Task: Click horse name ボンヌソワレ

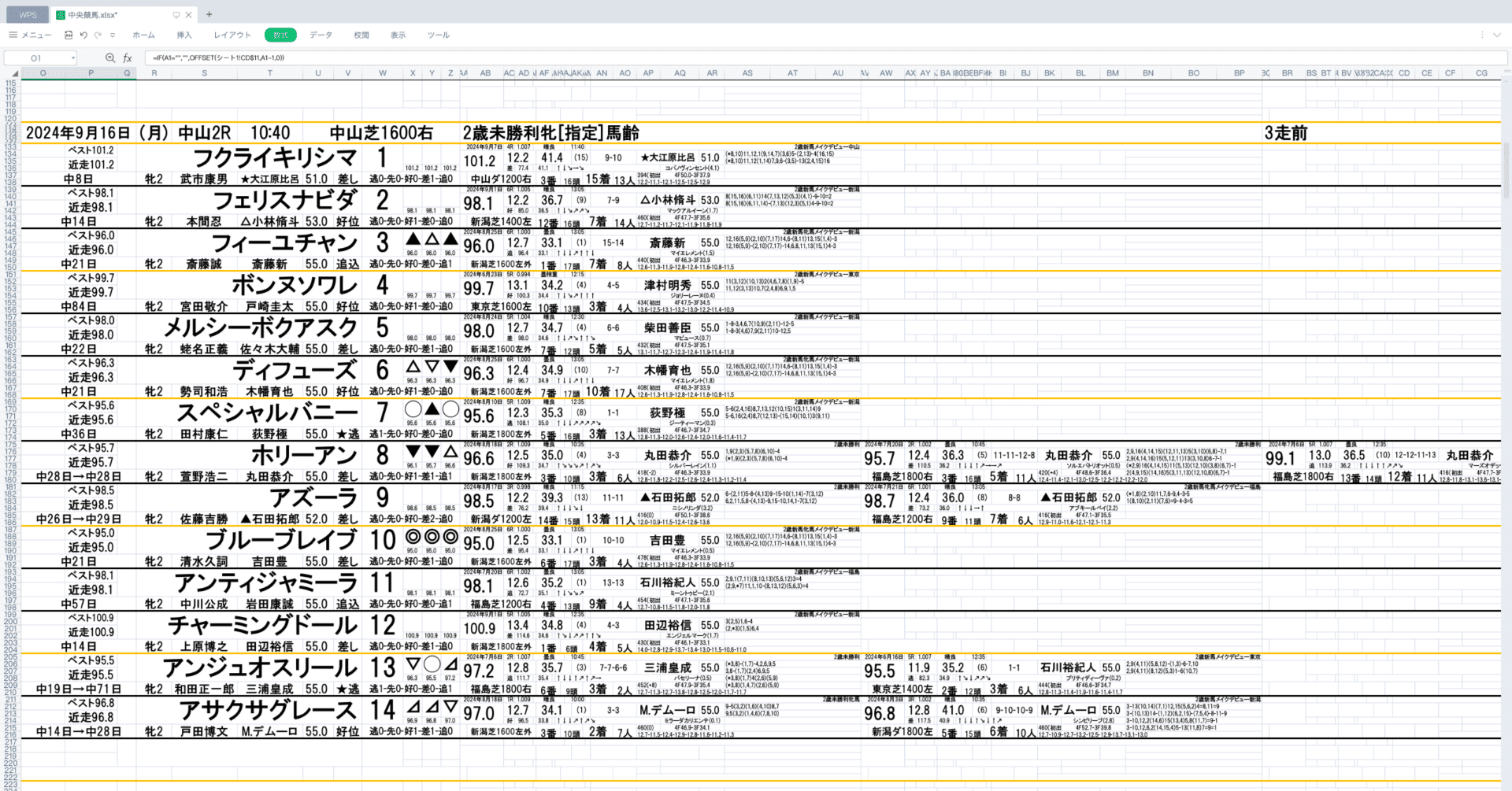Action: tap(295, 285)
